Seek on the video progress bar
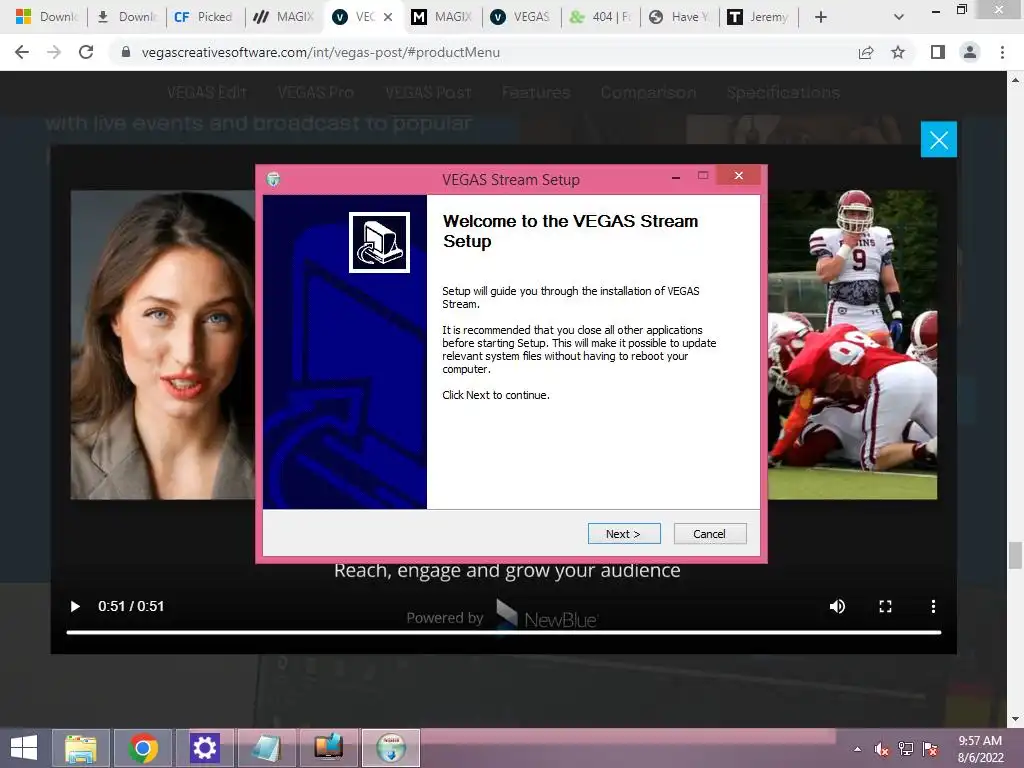This screenshot has height=768, width=1024. [504, 632]
